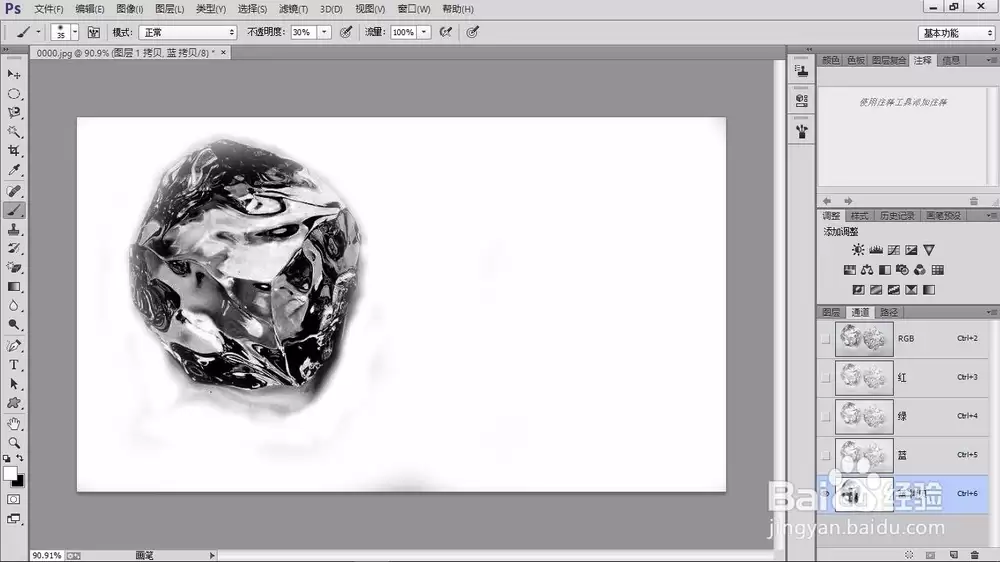Select the Hand tool

tap(13, 424)
